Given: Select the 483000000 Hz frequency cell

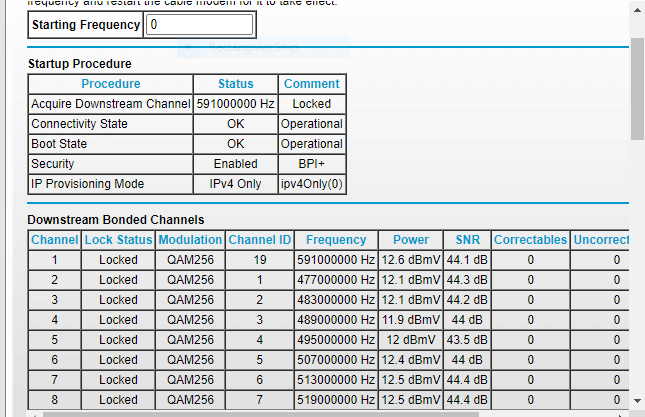Looking at the screenshot, I should pyautogui.click(x=336, y=300).
